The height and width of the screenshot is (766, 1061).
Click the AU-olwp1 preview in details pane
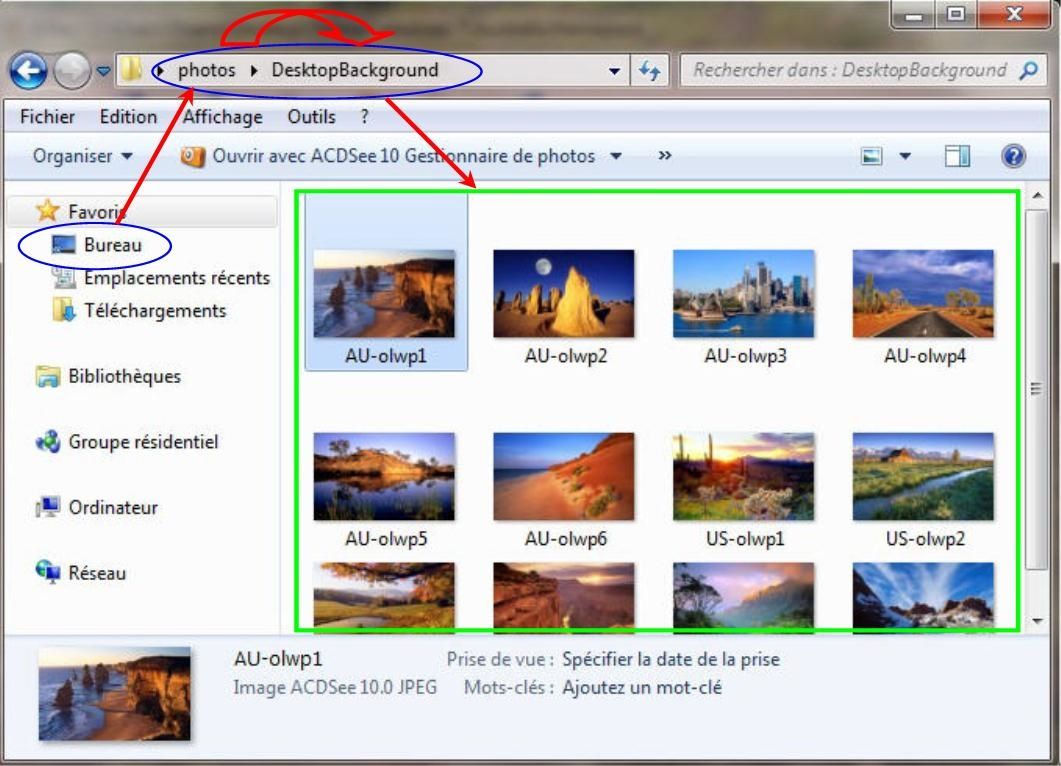(x=114, y=694)
